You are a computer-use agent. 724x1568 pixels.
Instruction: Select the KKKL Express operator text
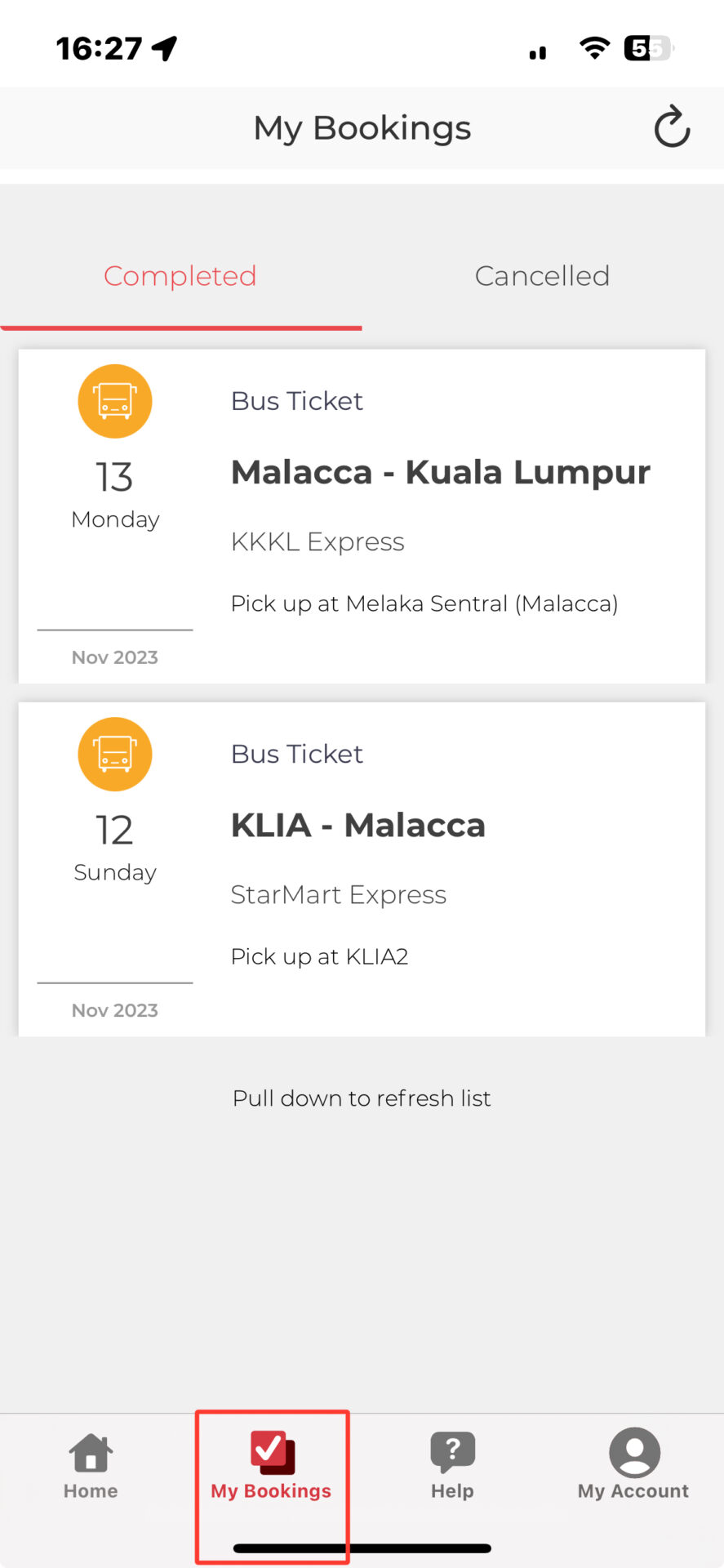pyautogui.click(x=318, y=541)
